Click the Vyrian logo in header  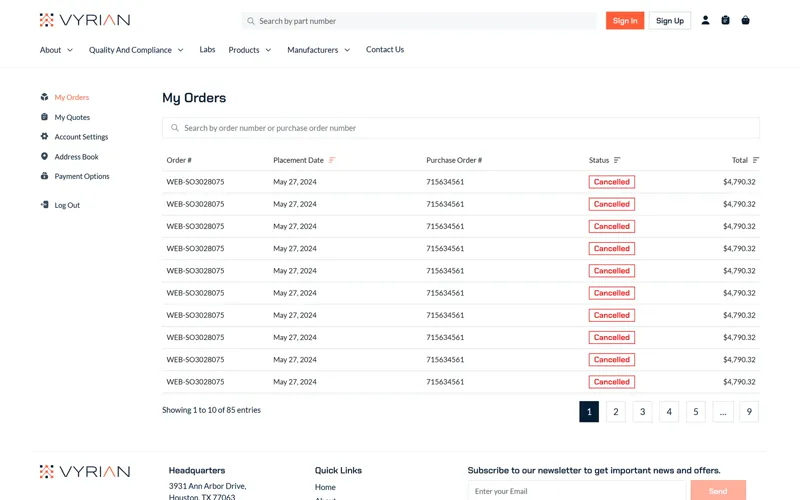(85, 20)
